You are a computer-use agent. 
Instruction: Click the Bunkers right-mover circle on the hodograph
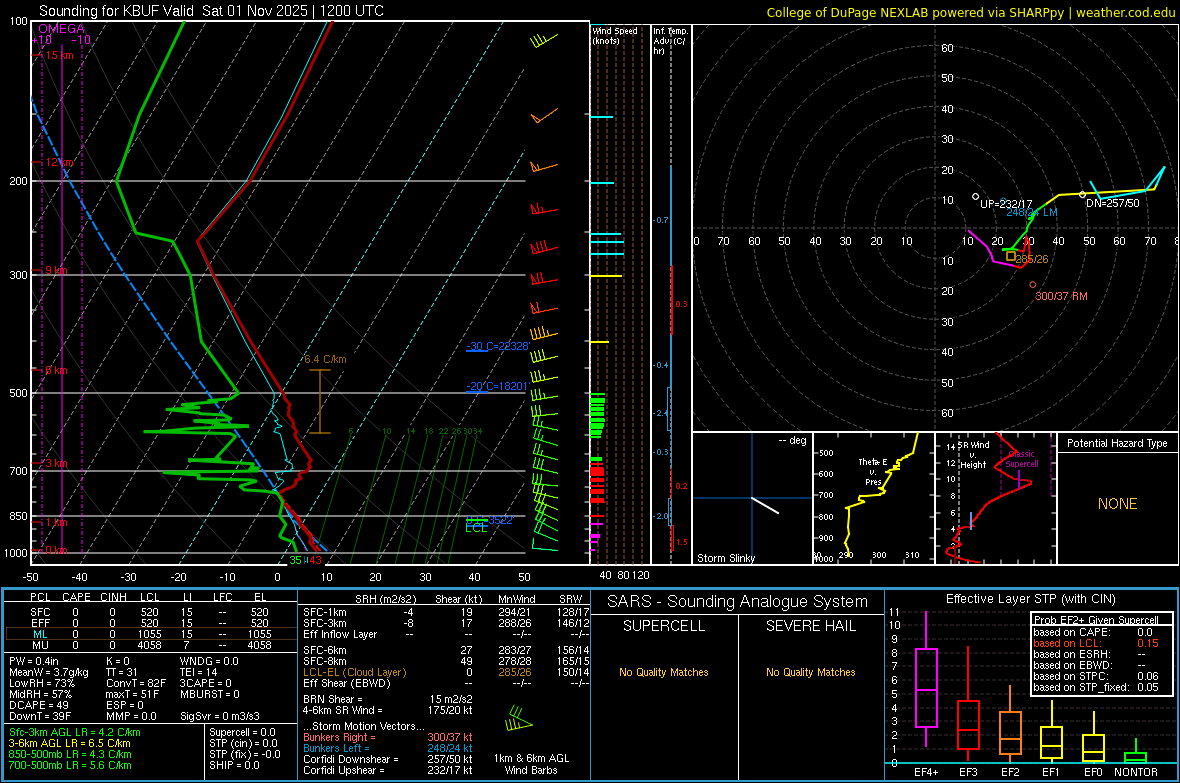pos(1032,285)
